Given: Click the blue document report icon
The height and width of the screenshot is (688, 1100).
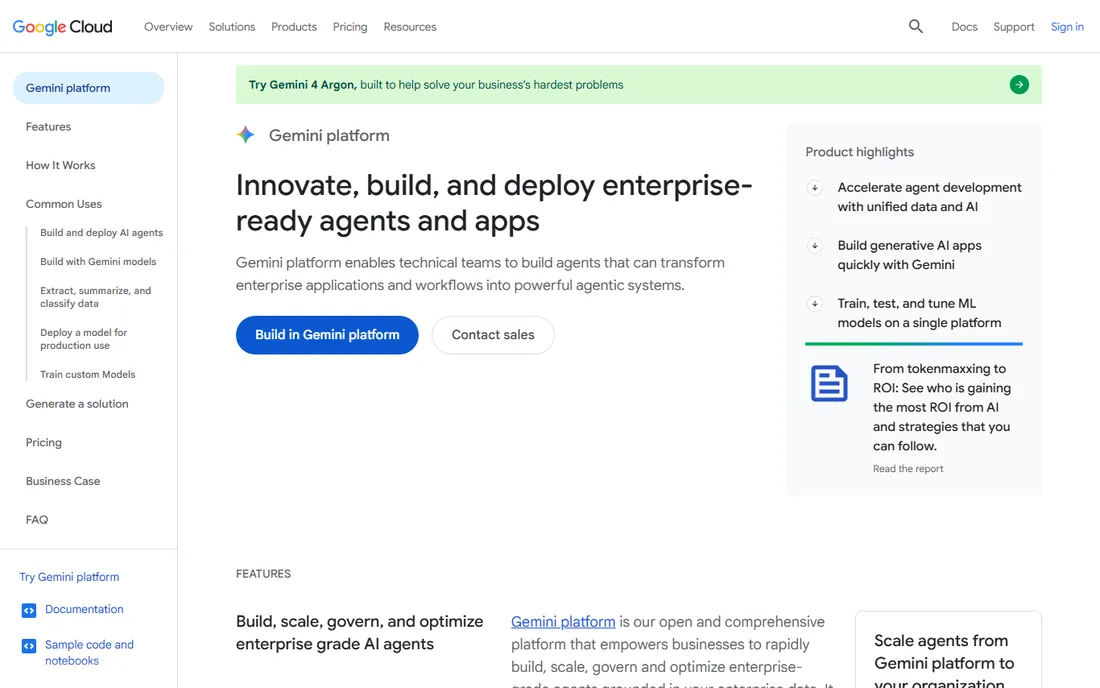Looking at the screenshot, I should 829,384.
